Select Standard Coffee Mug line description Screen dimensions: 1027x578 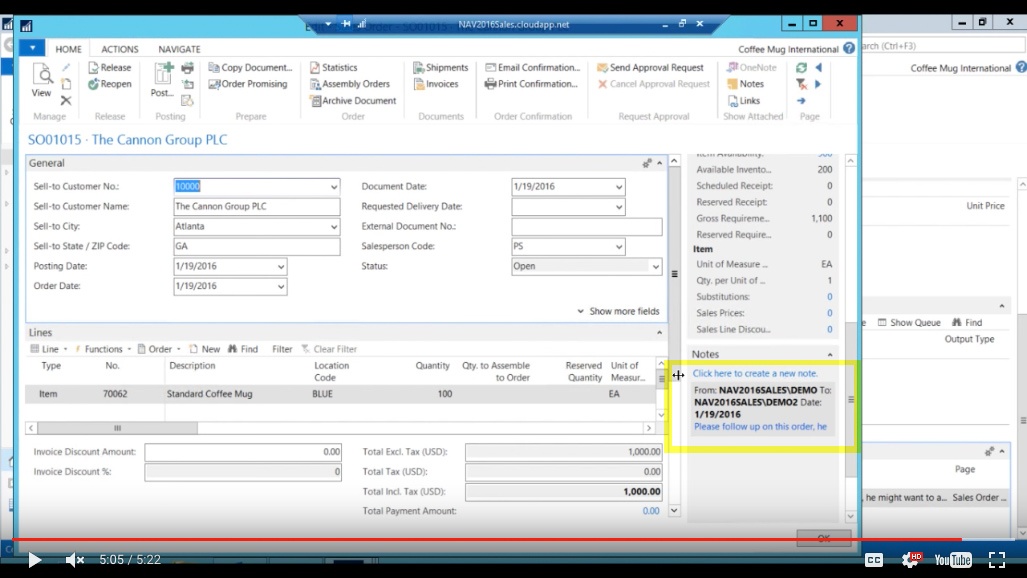210,394
